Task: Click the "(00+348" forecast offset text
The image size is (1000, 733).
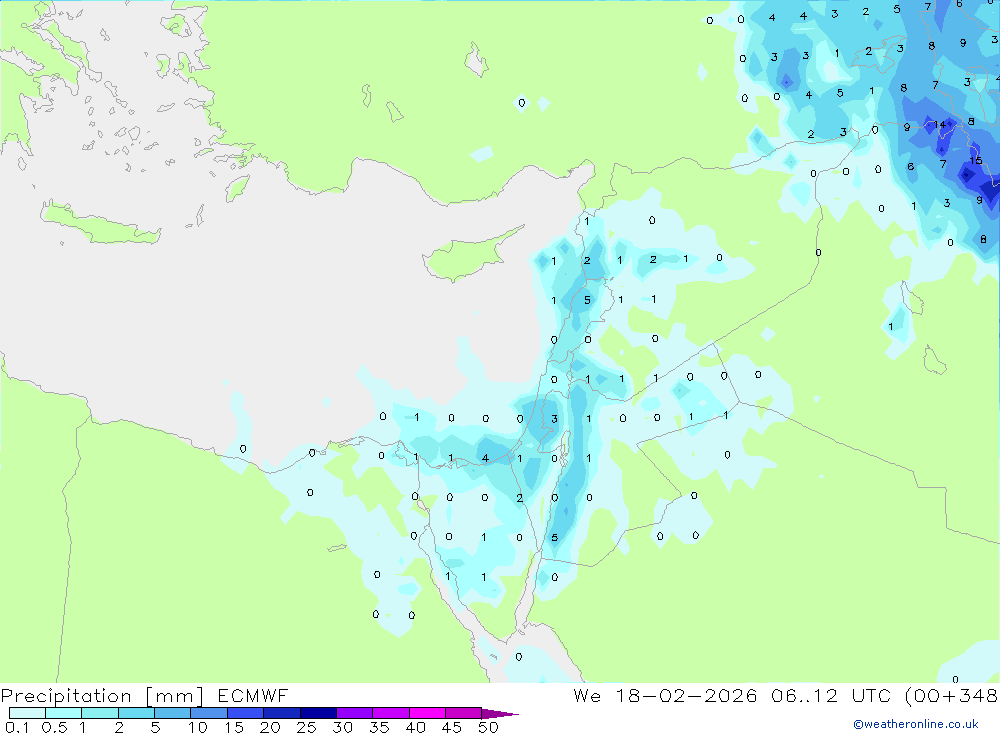Action: coord(952,696)
